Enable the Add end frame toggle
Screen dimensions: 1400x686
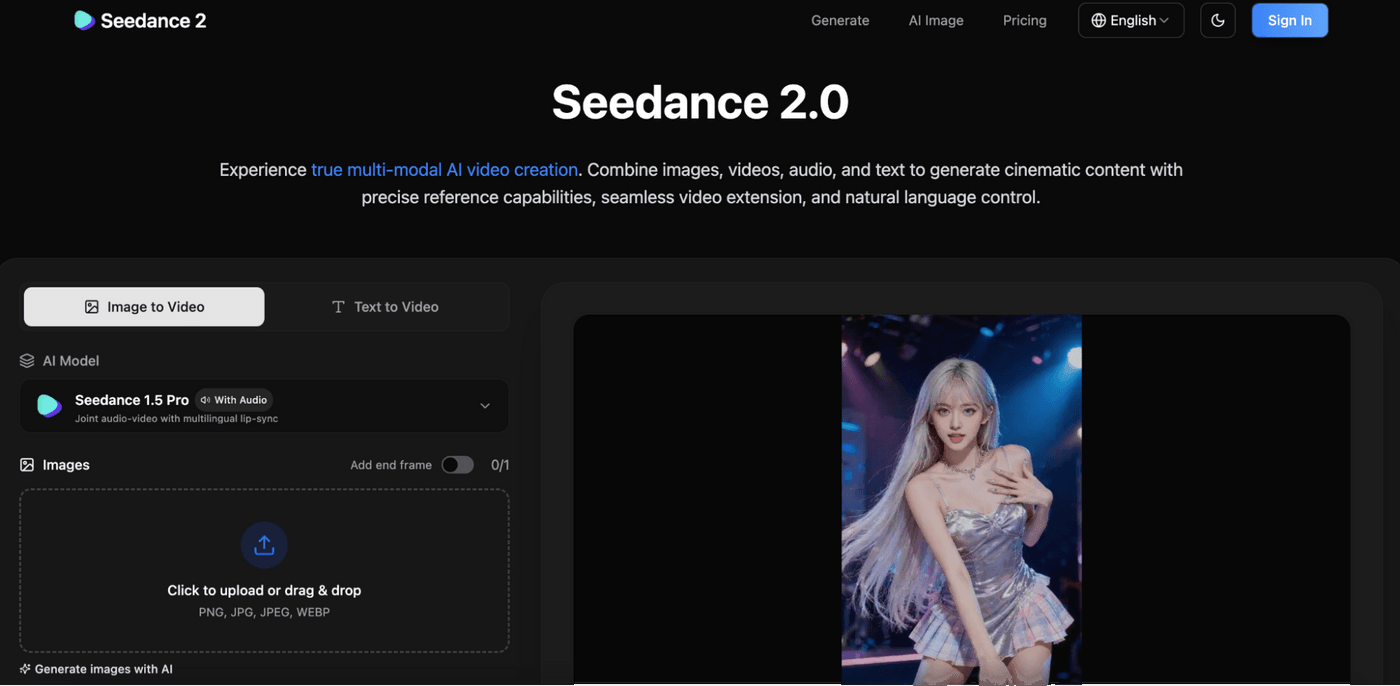pos(457,465)
